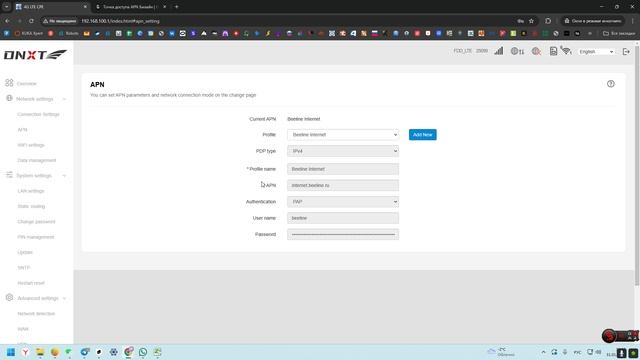This screenshot has width=640, height=360.
Task: Open the WhatsApp taskbar icon
Action: (143, 352)
